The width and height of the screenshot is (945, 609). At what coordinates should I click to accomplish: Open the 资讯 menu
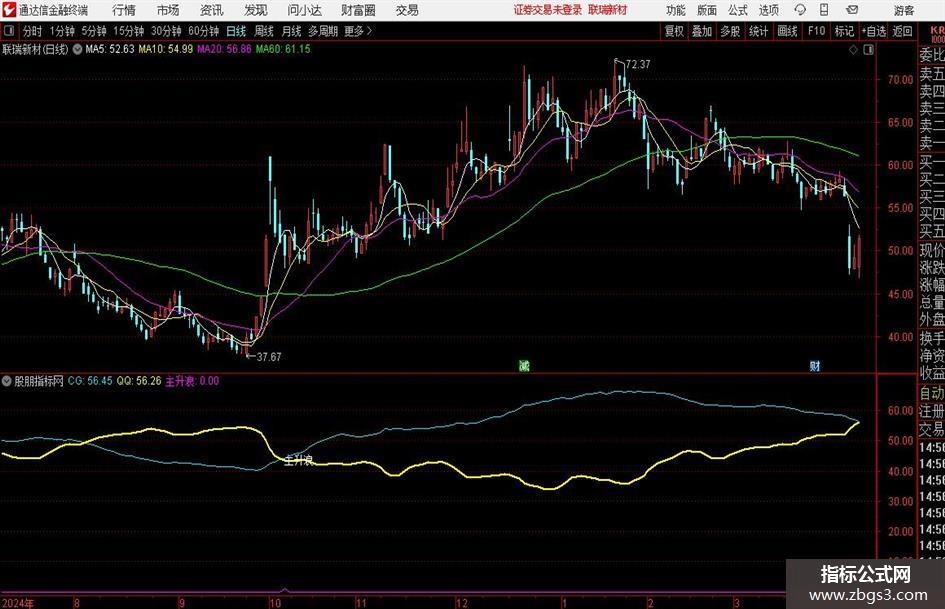(x=211, y=10)
